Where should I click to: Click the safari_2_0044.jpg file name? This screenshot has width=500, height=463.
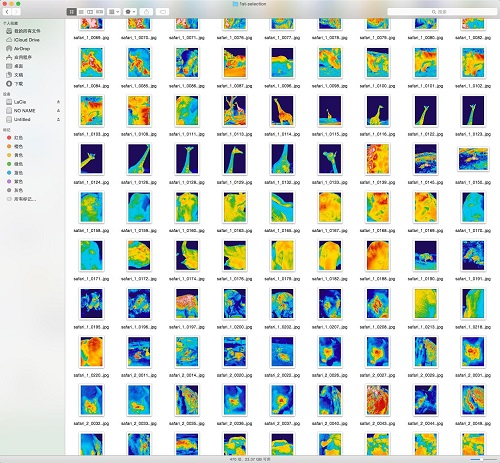click(425, 424)
